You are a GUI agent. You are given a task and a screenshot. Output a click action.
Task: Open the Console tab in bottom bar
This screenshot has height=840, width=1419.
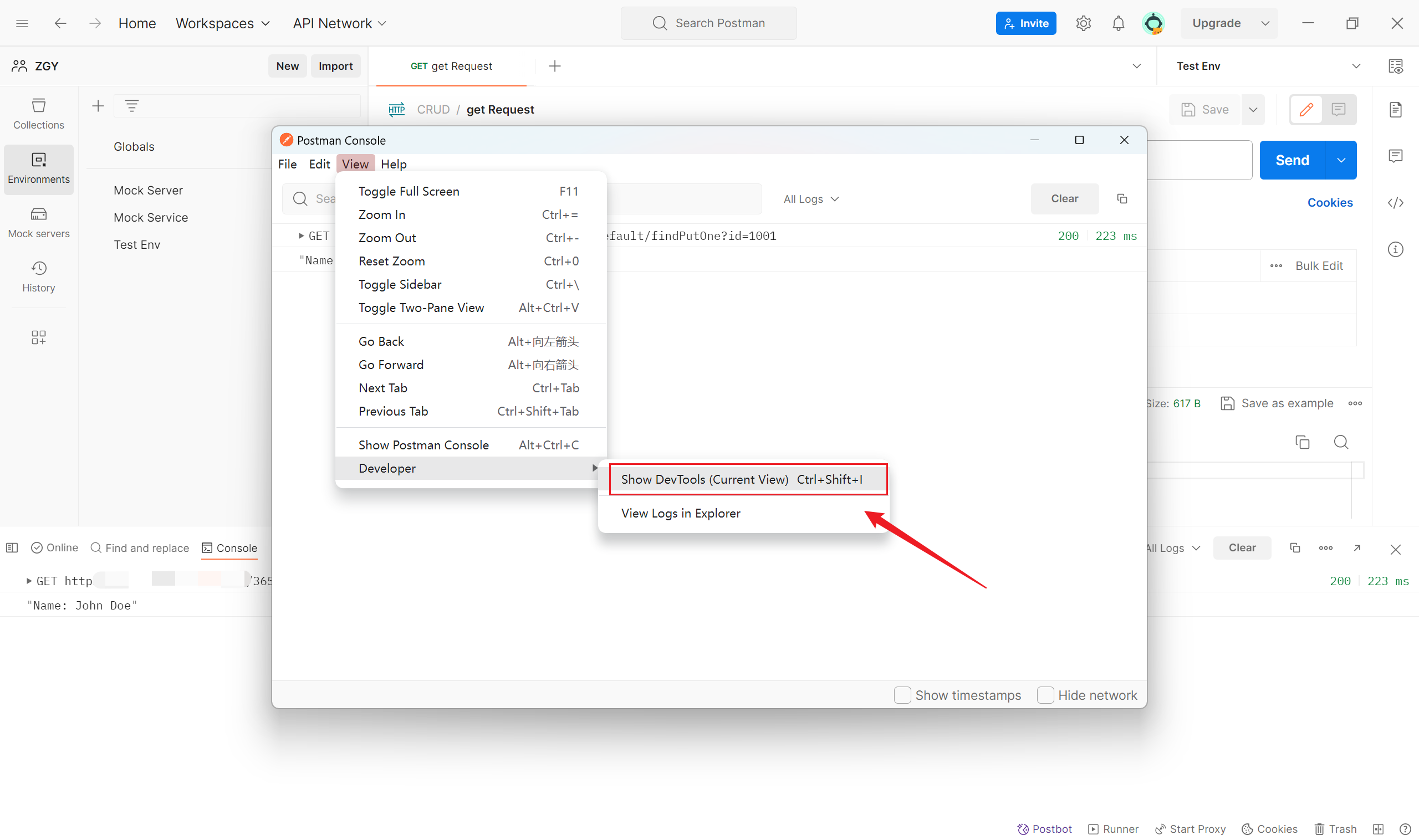point(229,548)
